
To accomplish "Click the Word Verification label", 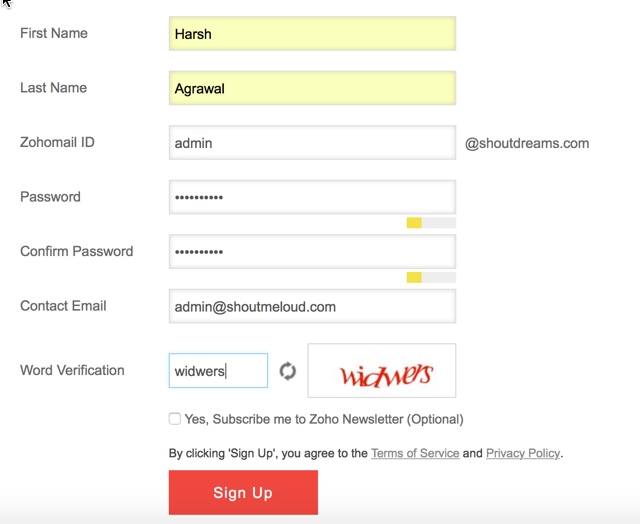I will (x=72, y=370).
